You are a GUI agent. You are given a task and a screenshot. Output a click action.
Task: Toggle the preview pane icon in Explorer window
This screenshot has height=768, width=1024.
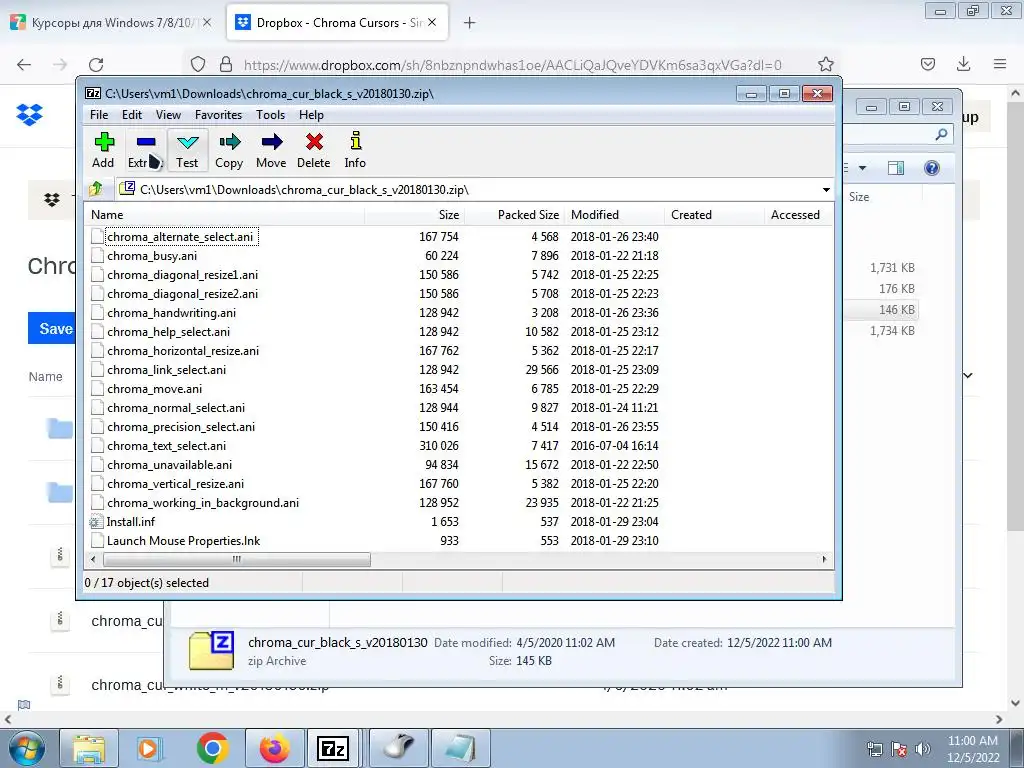tap(895, 168)
